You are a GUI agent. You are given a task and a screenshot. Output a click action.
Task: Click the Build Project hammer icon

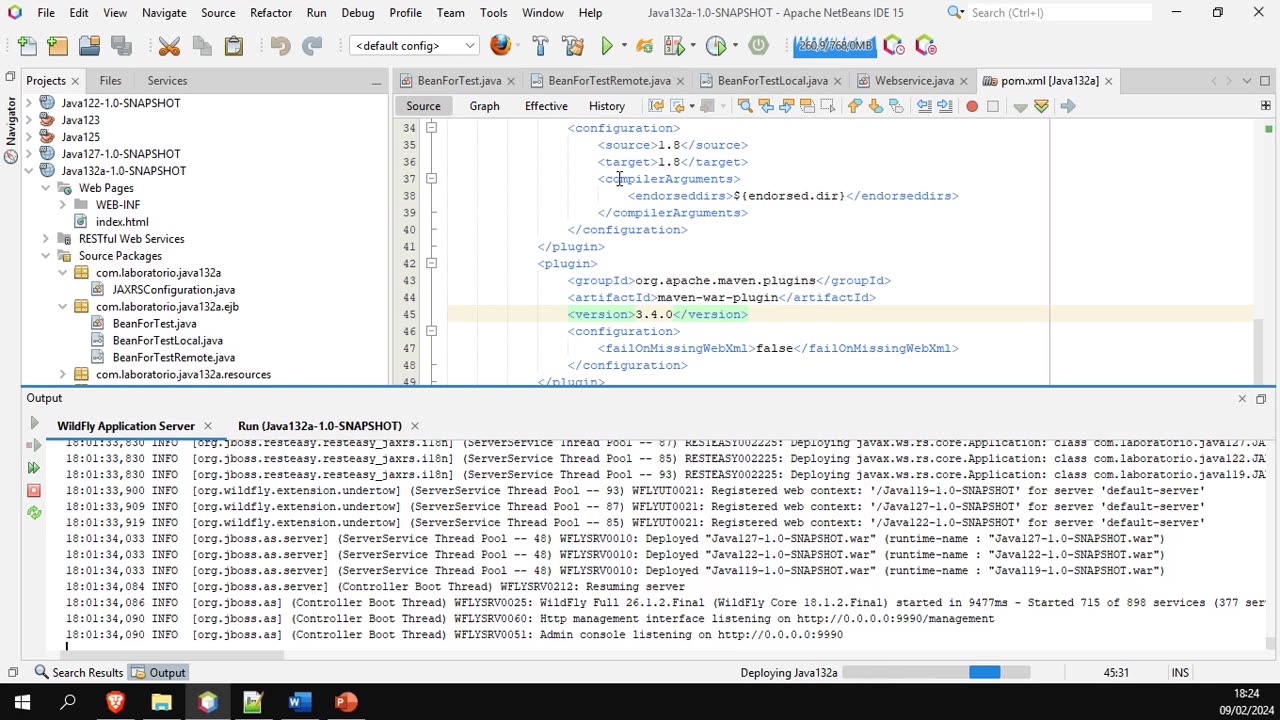[540, 46]
